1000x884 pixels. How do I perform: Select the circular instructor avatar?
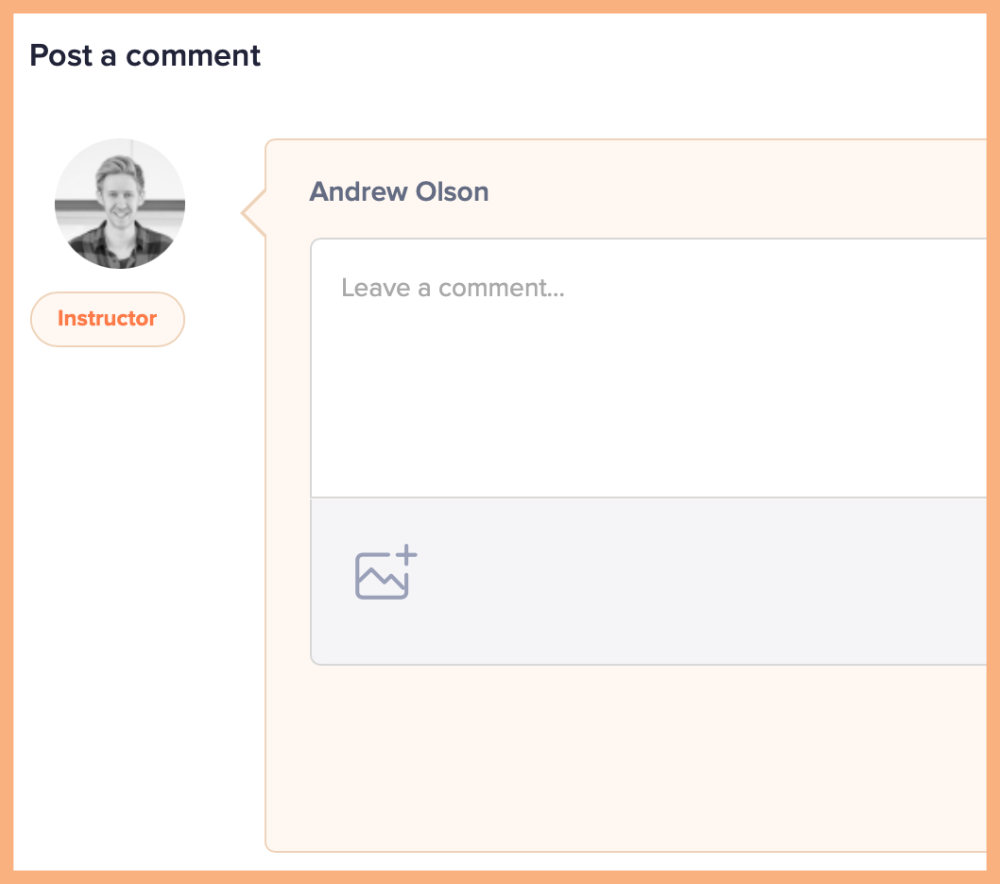120,203
